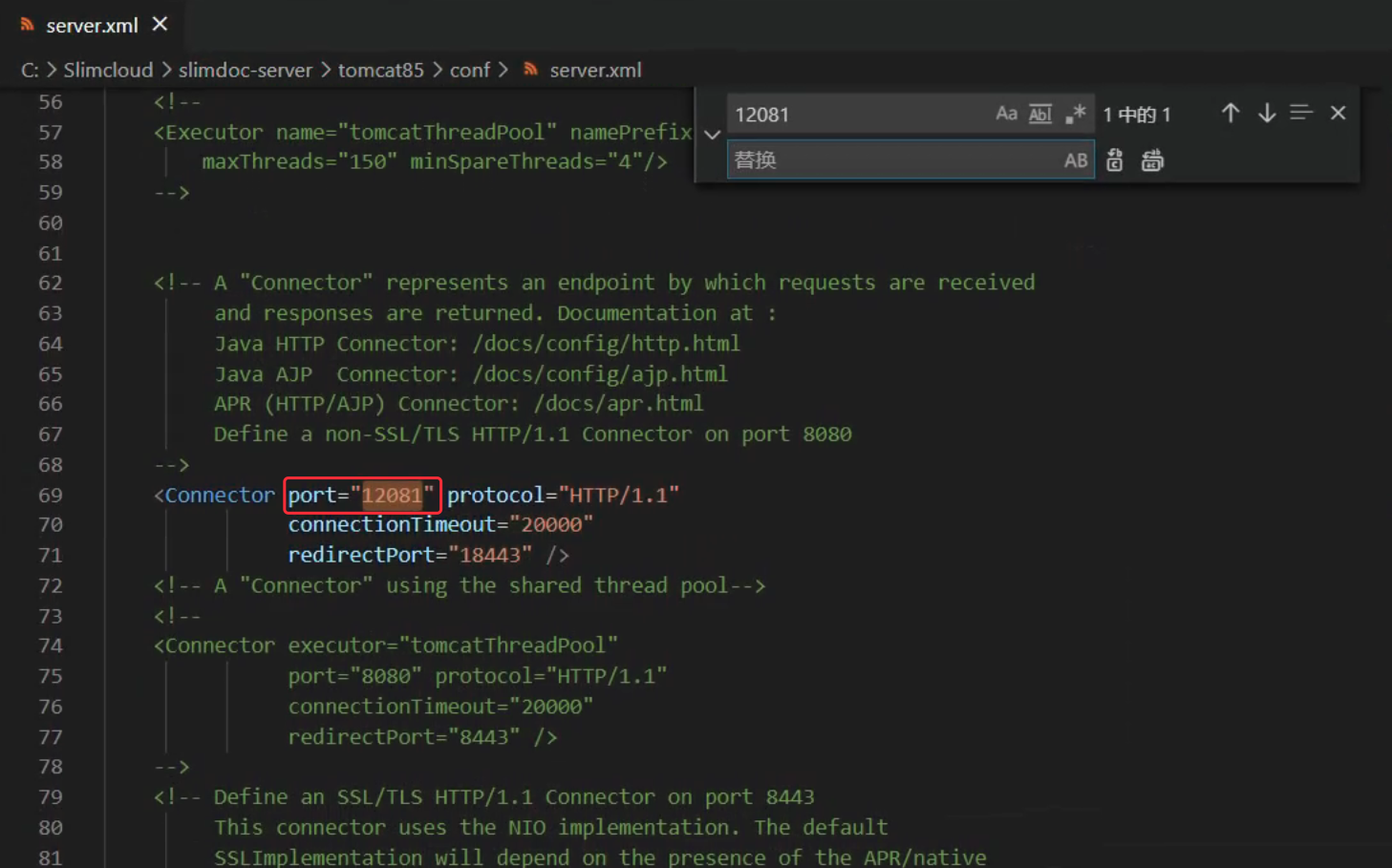
Task: Toggle Match Case (Aa) in find
Action: point(1006,114)
